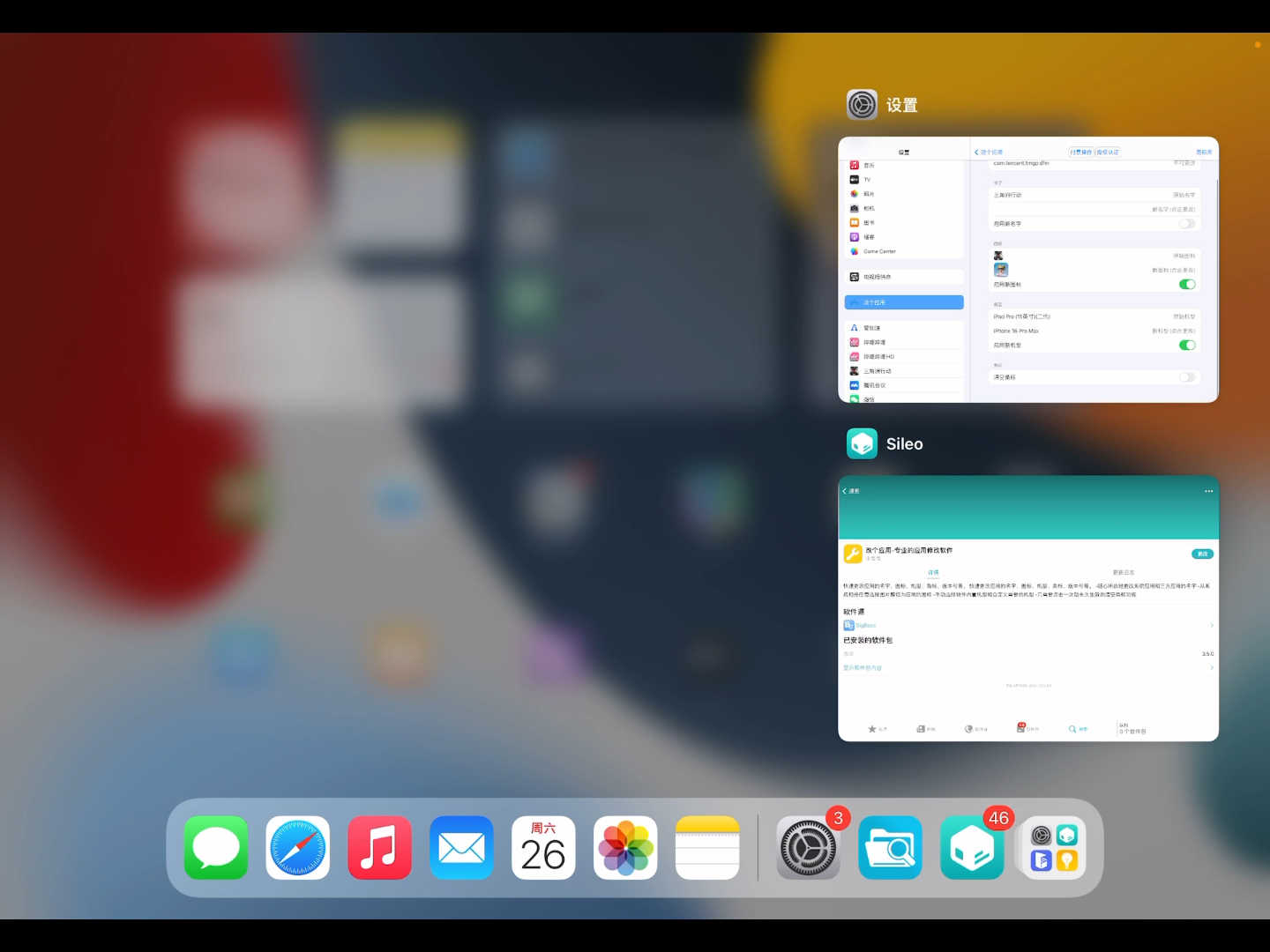Select 三角洲行动 in Settings sidebar
1270x952 pixels.
(x=904, y=371)
